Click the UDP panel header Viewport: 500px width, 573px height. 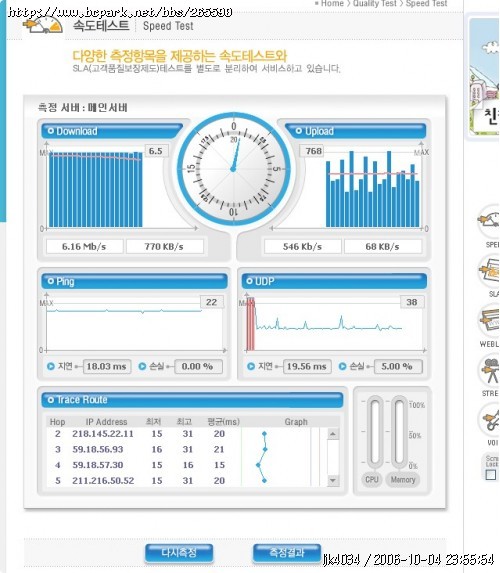[x=334, y=281]
